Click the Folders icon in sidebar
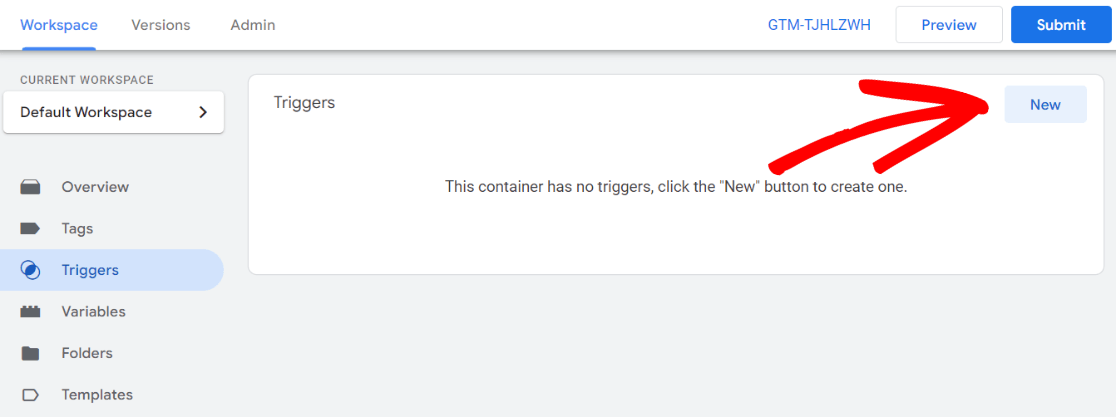The width and height of the screenshot is (1116, 417). click(31, 353)
